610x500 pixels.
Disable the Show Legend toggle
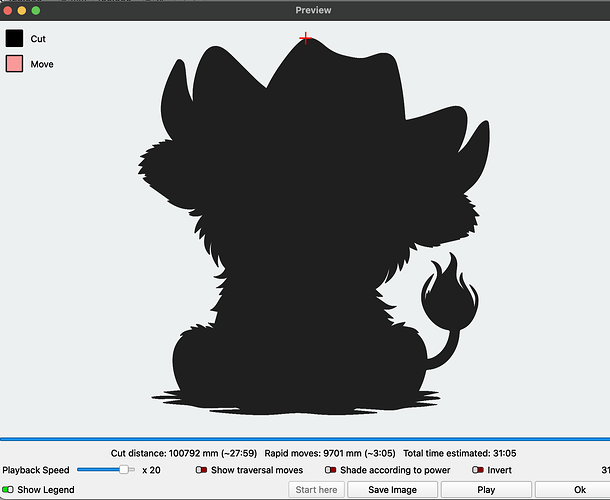(x=8, y=490)
